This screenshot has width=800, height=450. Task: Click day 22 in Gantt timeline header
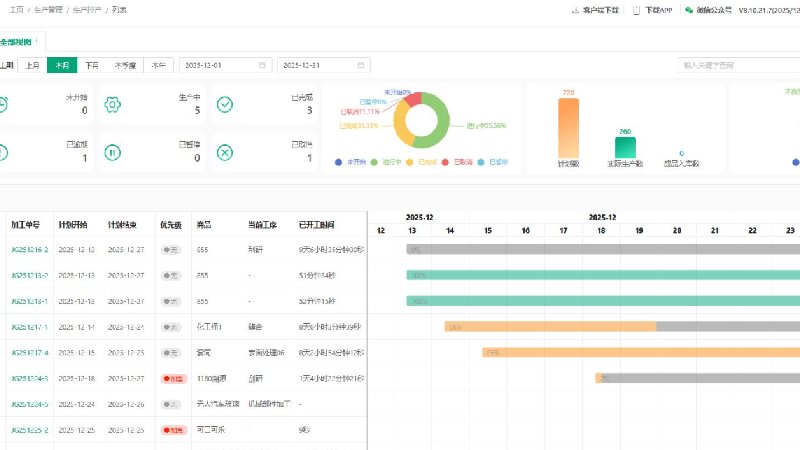click(752, 231)
